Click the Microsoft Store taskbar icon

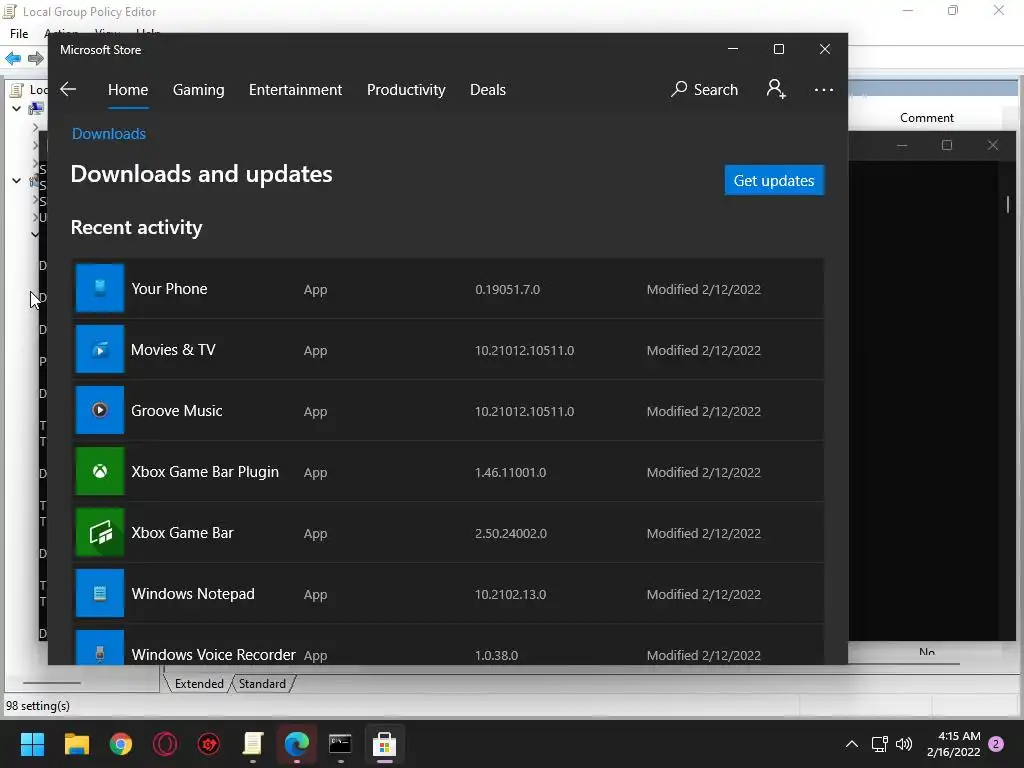pyautogui.click(x=385, y=744)
